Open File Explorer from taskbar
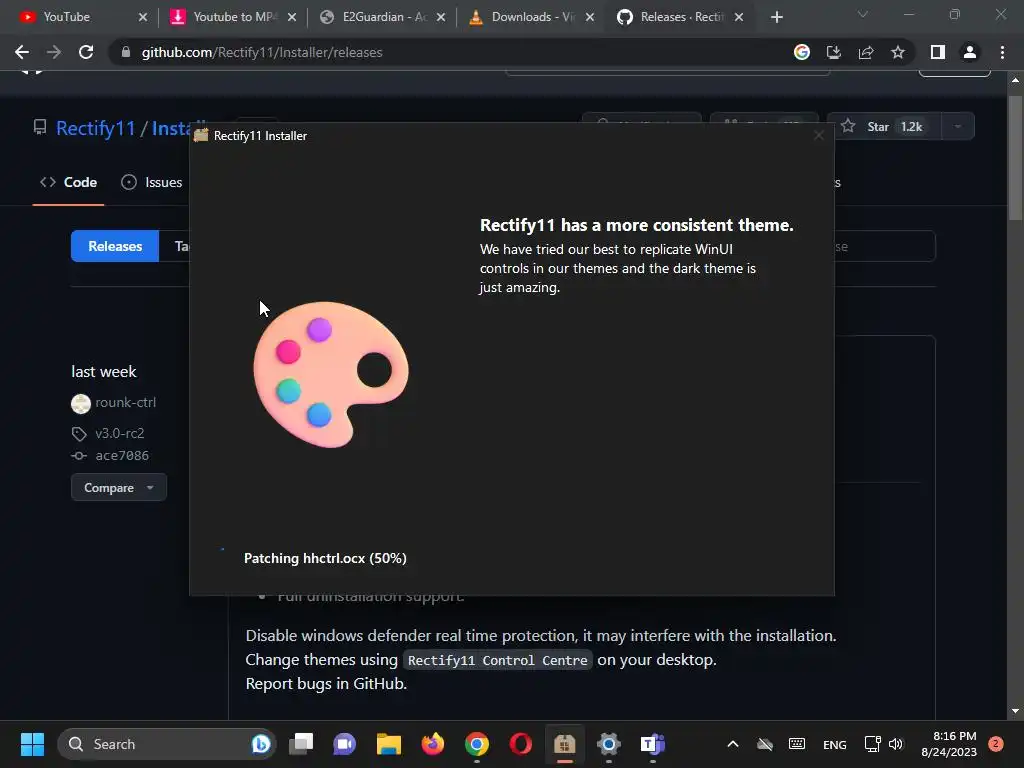1024x768 pixels. pyautogui.click(x=389, y=744)
